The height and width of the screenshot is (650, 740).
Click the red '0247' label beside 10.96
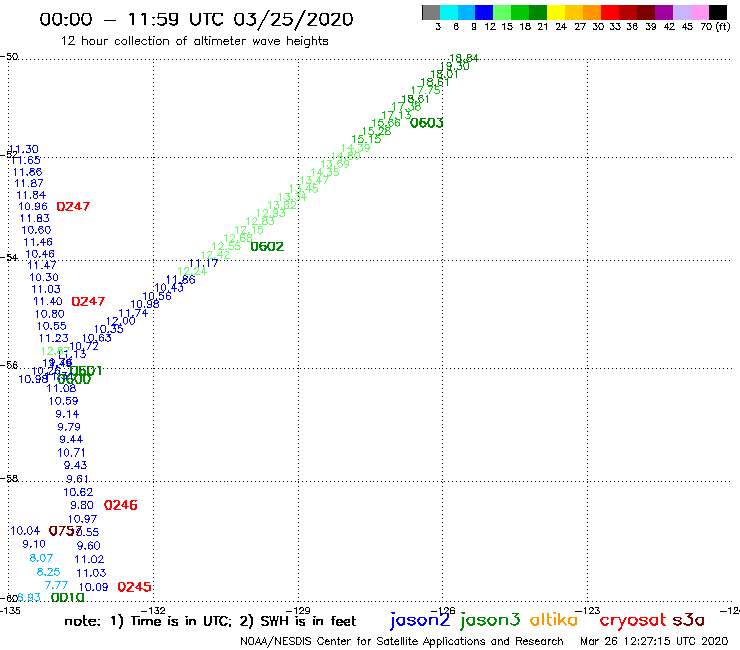point(73,206)
